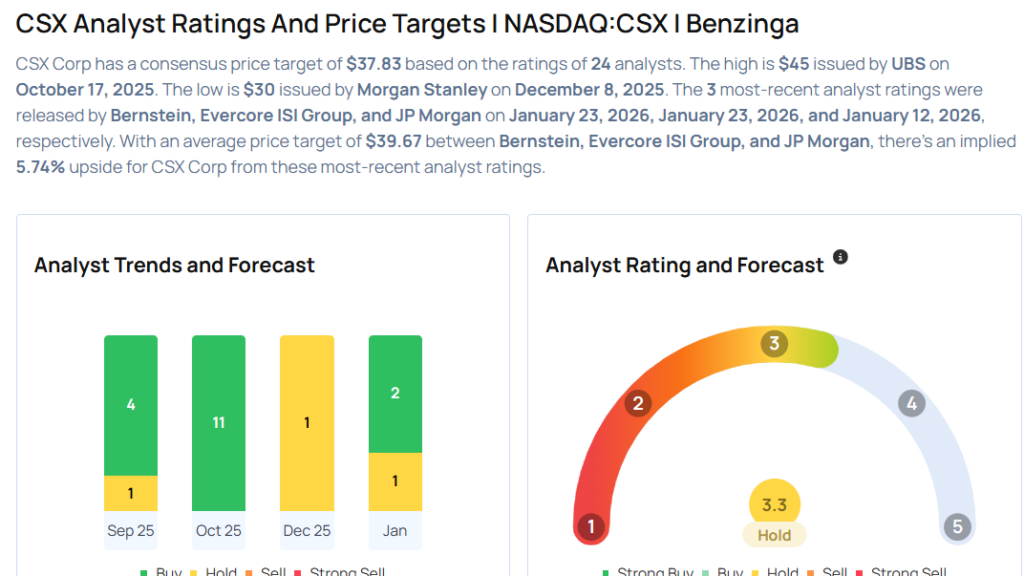
Task: Select the Jan green Buy bar segment
Action: [395, 393]
